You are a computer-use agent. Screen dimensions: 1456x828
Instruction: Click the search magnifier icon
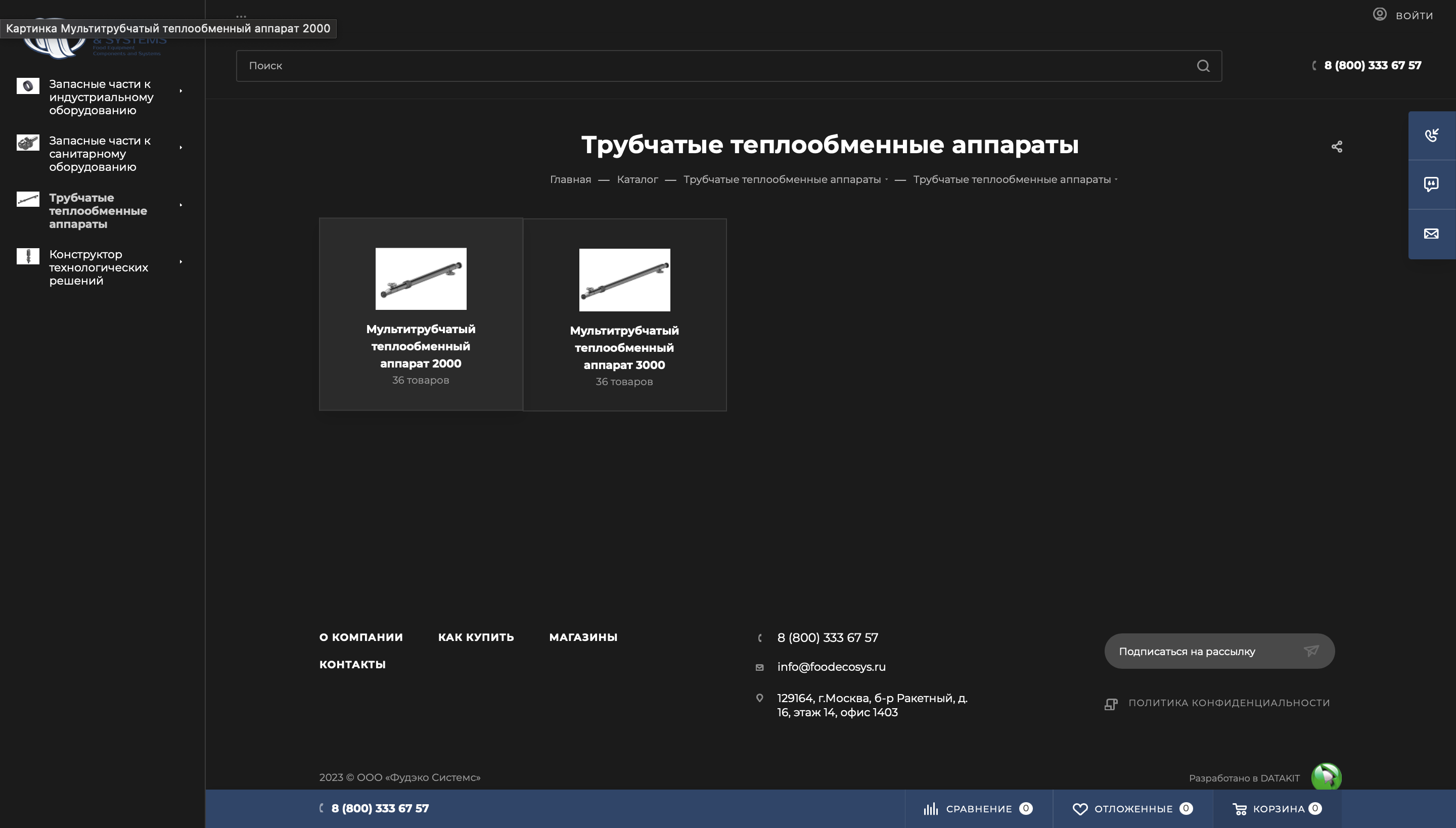1203,66
